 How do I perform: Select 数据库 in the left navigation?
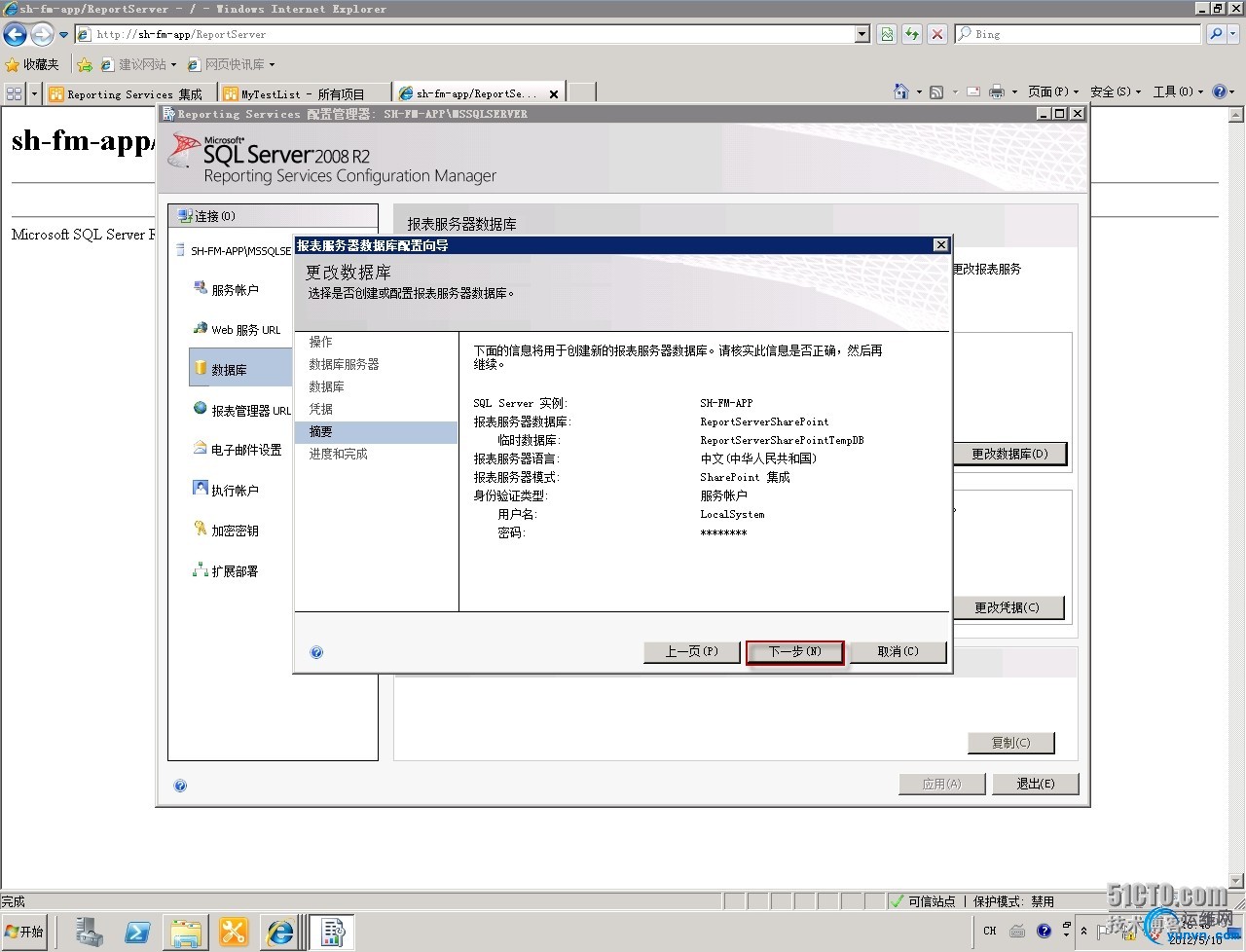tap(240, 369)
